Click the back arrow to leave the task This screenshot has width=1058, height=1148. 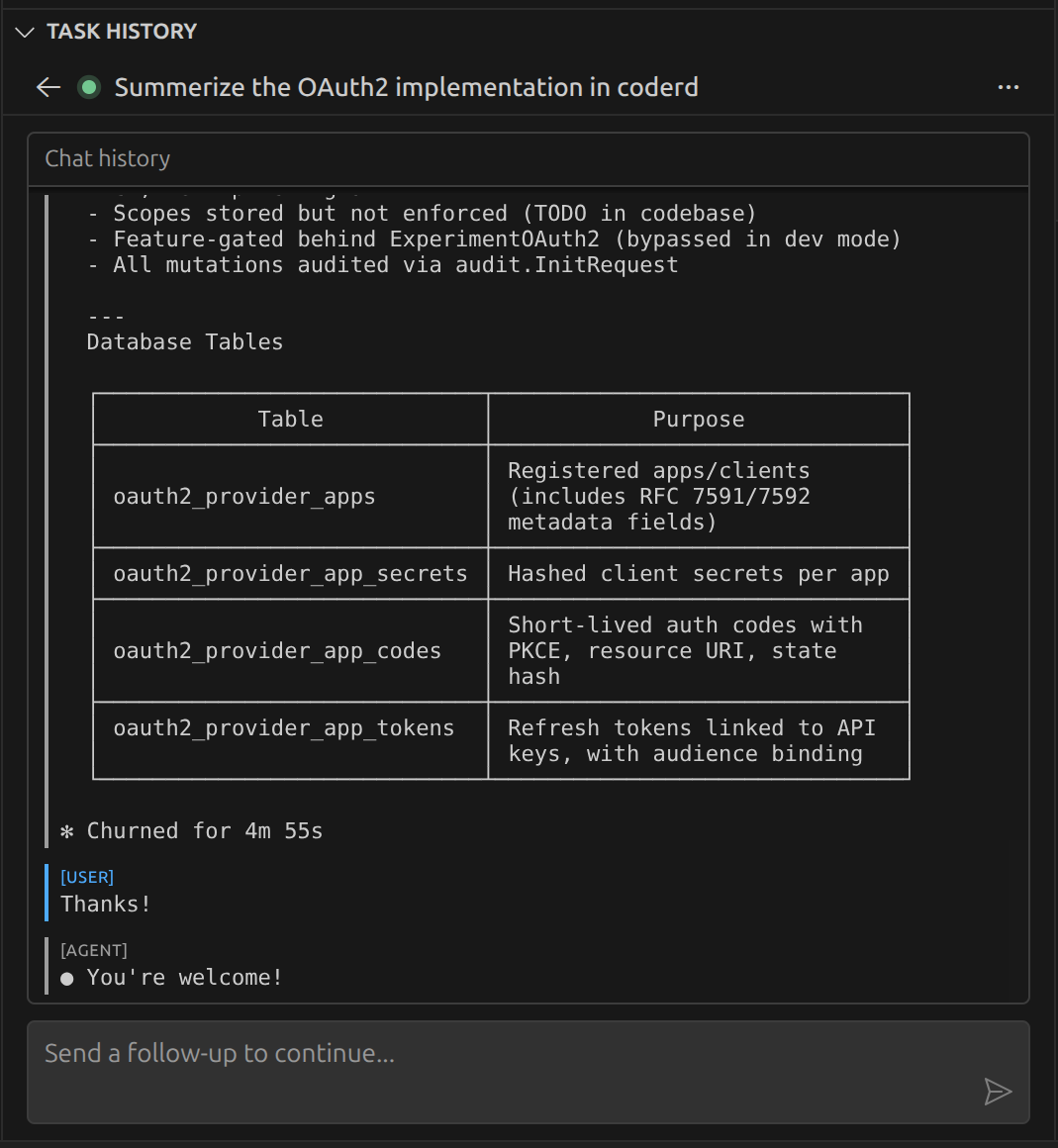click(48, 87)
